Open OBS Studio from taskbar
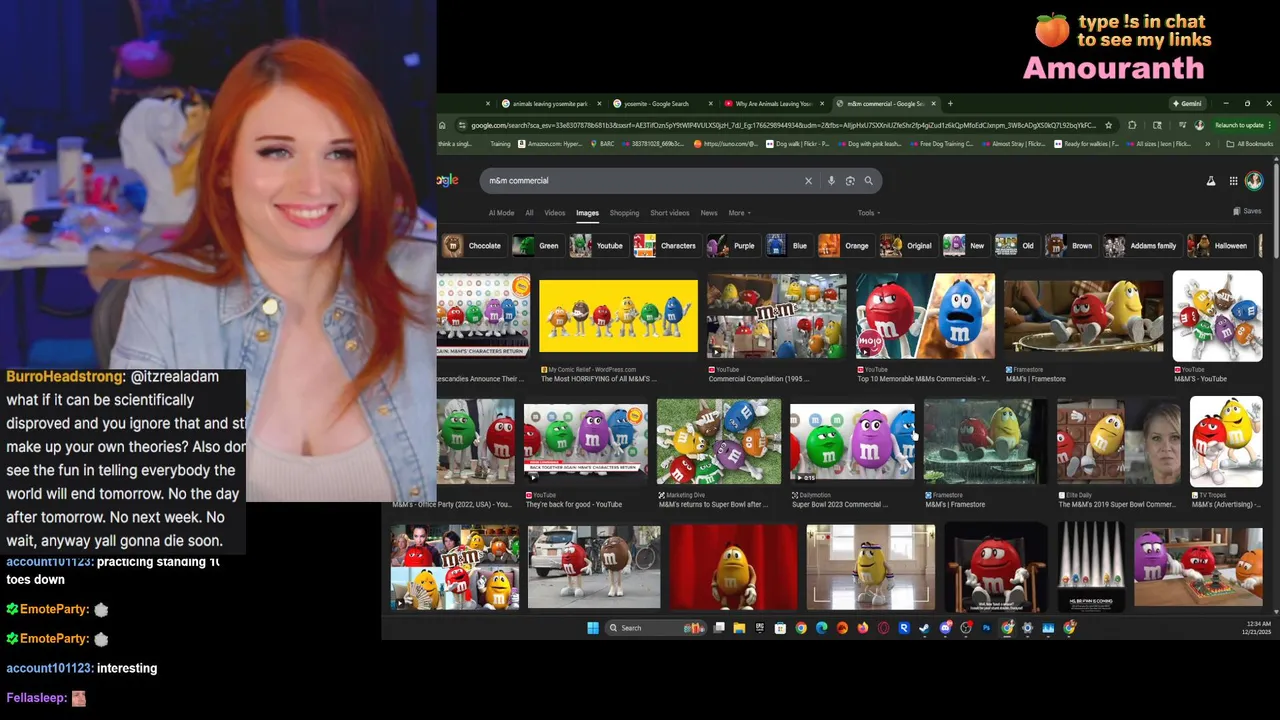The image size is (1280, 720). 966,628
